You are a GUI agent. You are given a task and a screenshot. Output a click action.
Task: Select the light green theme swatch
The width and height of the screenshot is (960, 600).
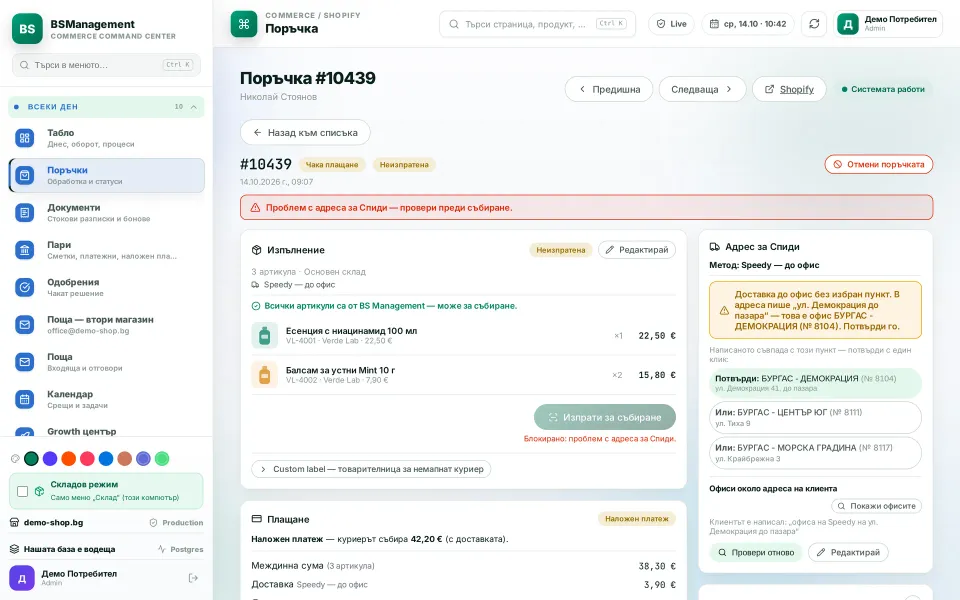[162, 459]
